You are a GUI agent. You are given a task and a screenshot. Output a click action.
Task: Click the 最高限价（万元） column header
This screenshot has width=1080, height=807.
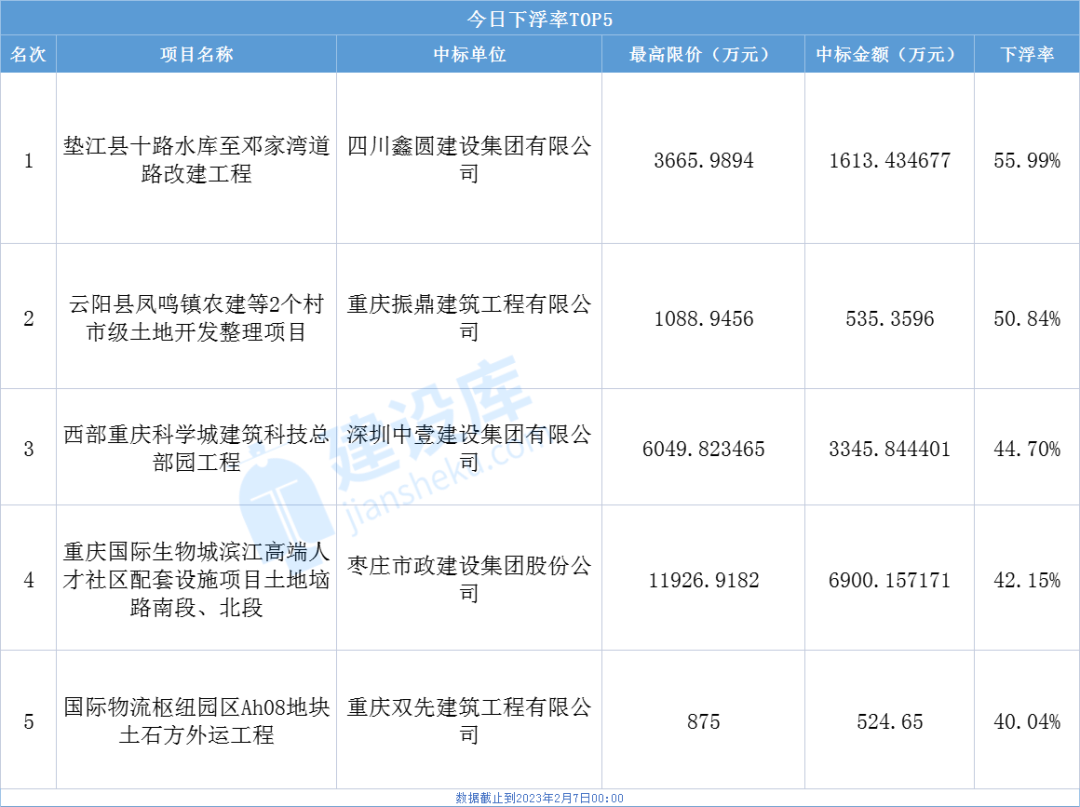(x=703, y=55)
